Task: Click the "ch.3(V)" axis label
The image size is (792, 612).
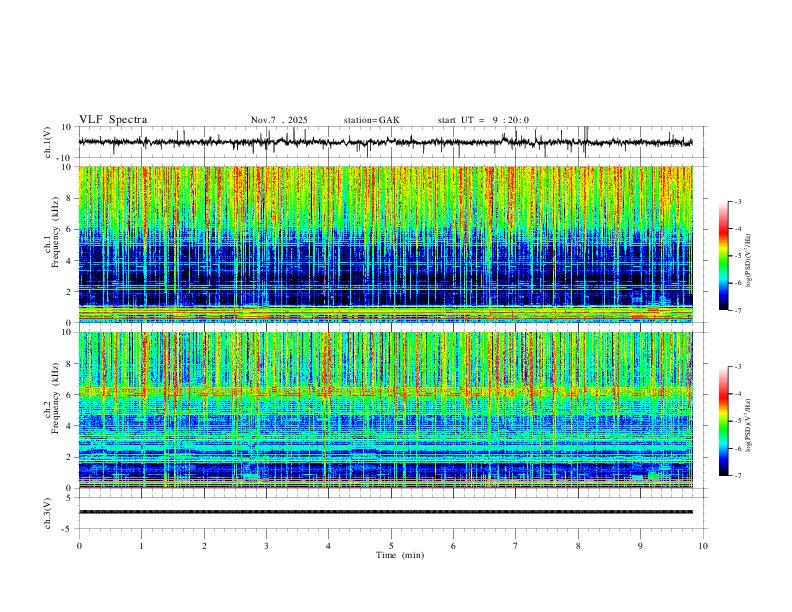Action: 48,513
